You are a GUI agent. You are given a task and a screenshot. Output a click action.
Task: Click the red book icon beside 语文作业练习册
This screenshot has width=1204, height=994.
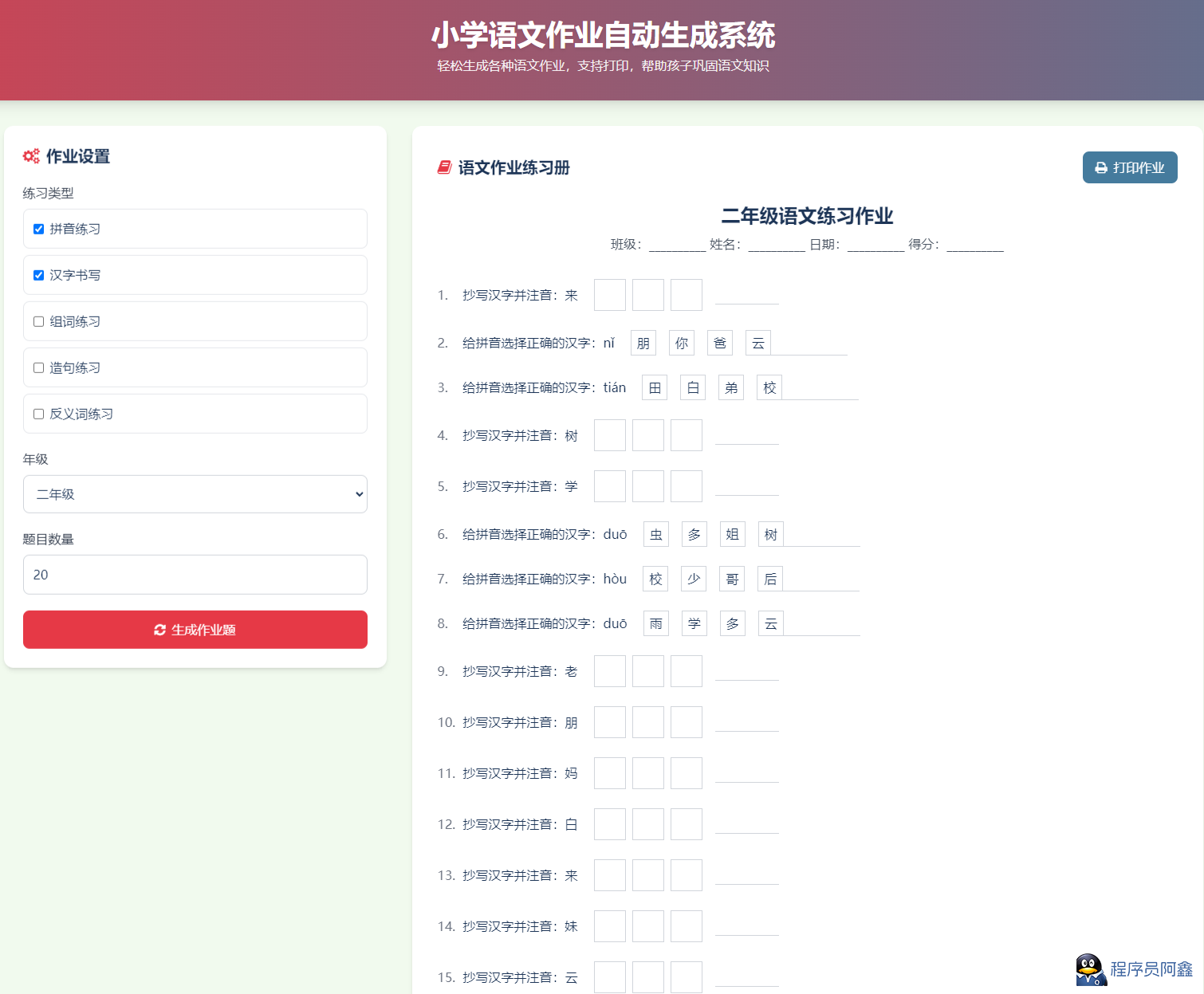click(x=444, y=167)
